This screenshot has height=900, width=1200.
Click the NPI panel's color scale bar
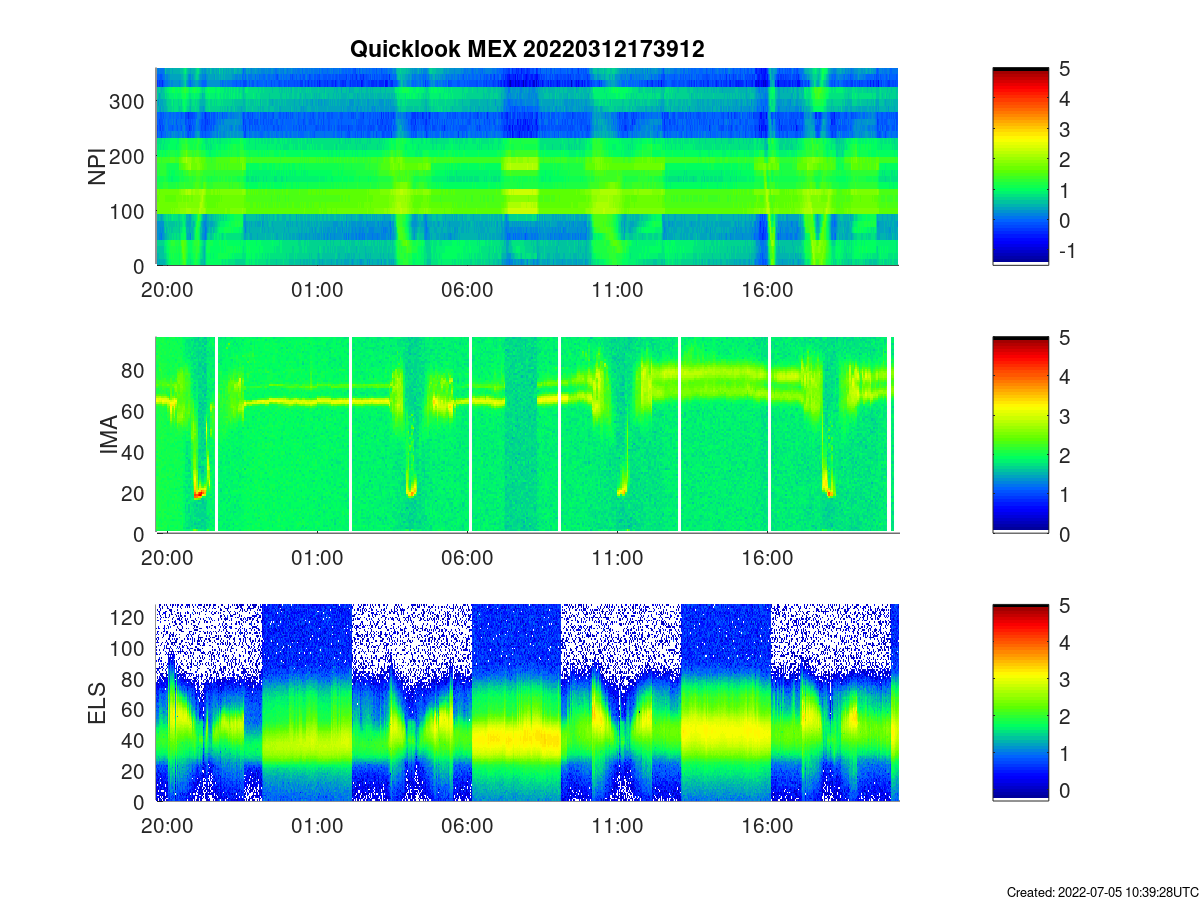coord(1020,166)
